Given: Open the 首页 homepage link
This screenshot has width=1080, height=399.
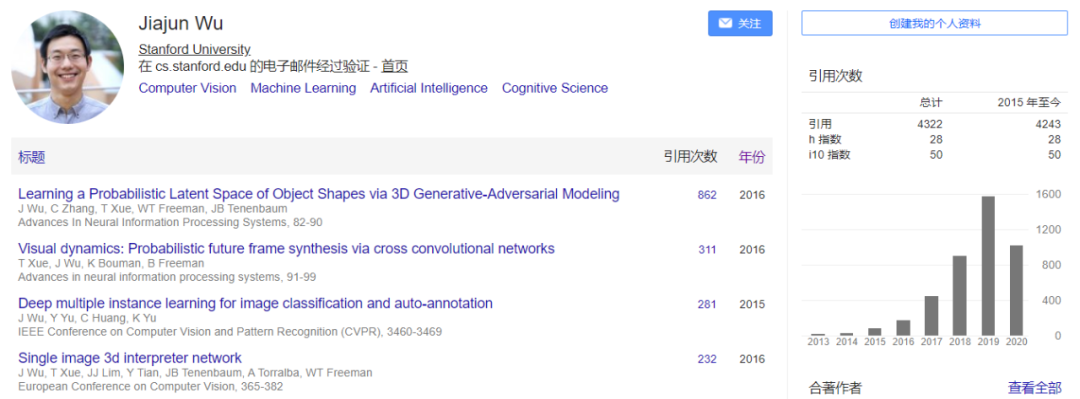Looking at the screenshot, I should (x=395, y=67).
